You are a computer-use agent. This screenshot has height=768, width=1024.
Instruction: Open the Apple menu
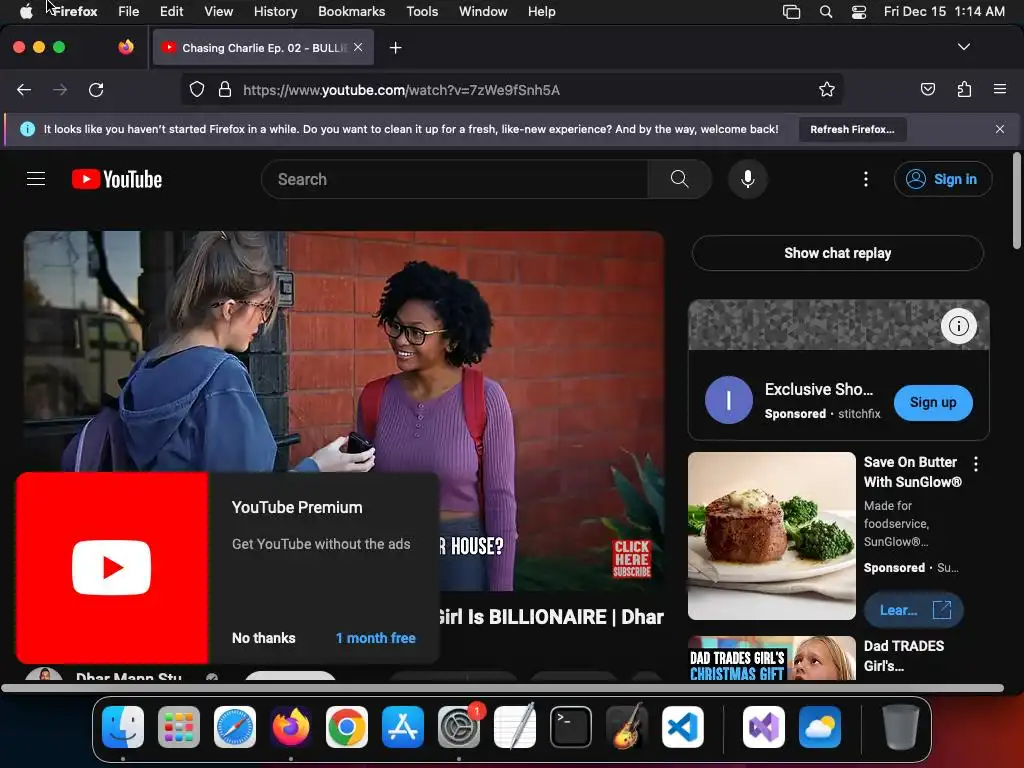[26, 11]
